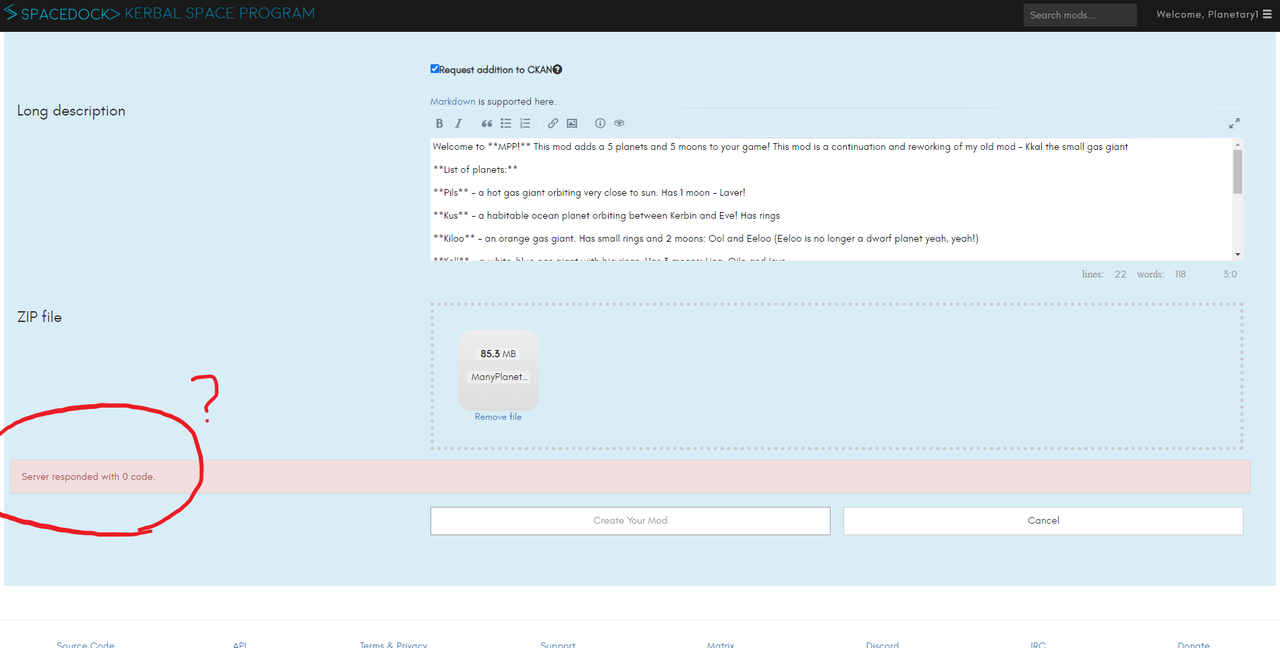
Task: Expand the description editor to fullscreen
Action: click(x=1234, y=124)
